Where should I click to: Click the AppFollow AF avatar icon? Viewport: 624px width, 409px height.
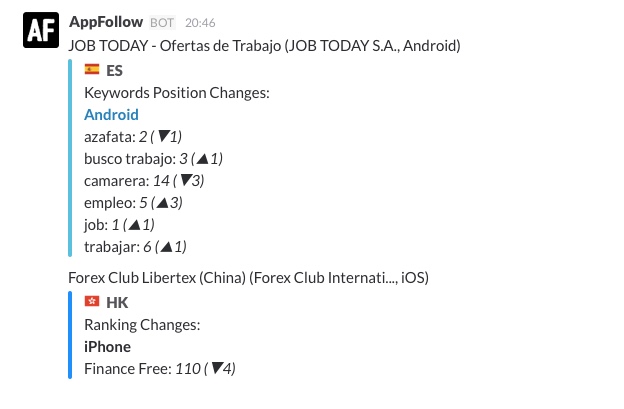click(41, 33)
